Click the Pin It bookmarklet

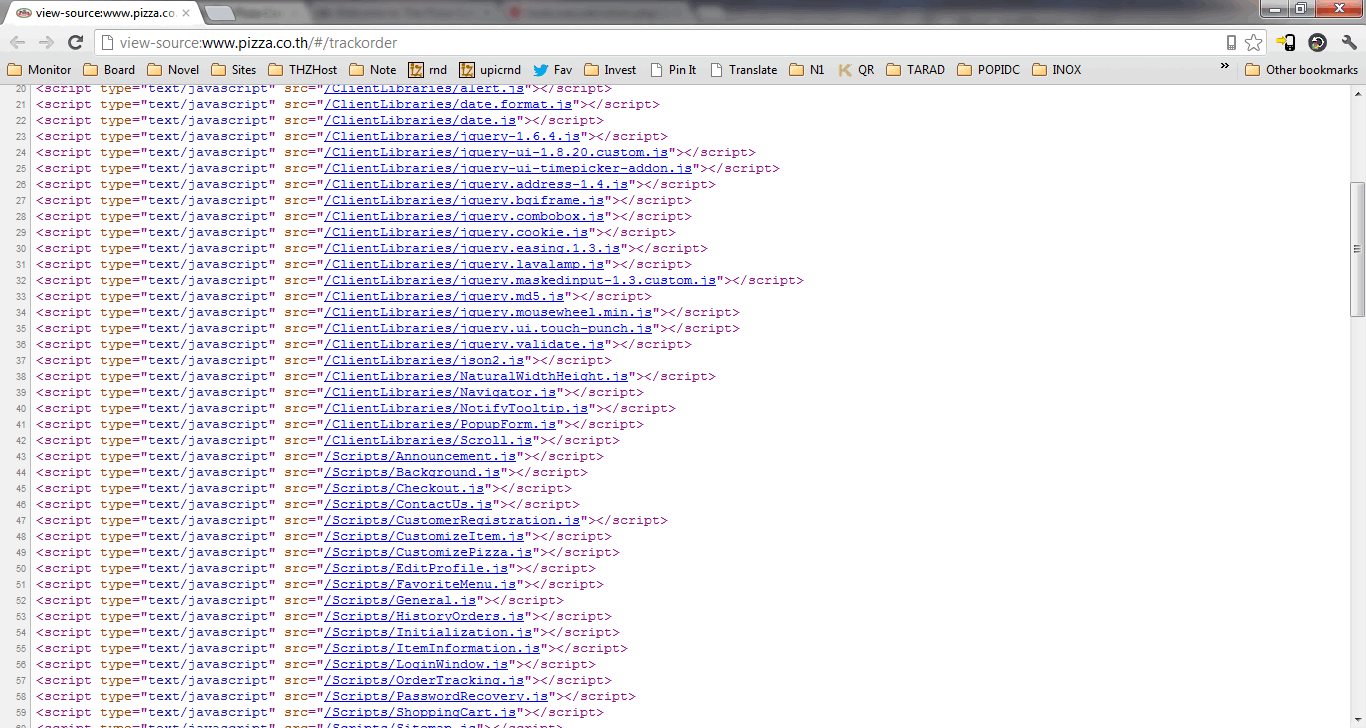[x=673, y=70]
